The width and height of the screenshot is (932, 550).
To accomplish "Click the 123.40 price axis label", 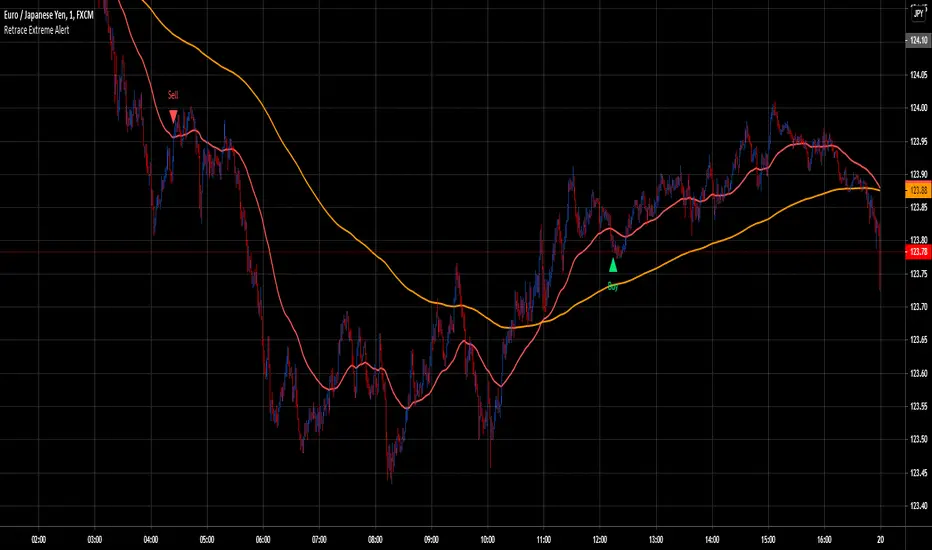I will [x=918, y=505].
